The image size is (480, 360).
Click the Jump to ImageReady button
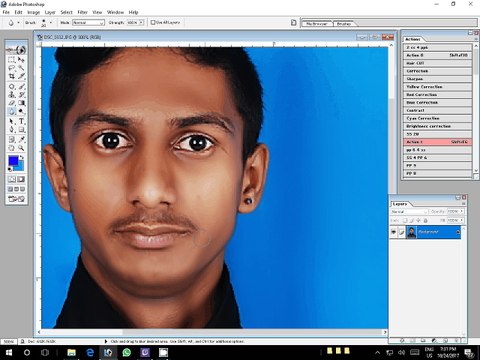pos(16,199)
